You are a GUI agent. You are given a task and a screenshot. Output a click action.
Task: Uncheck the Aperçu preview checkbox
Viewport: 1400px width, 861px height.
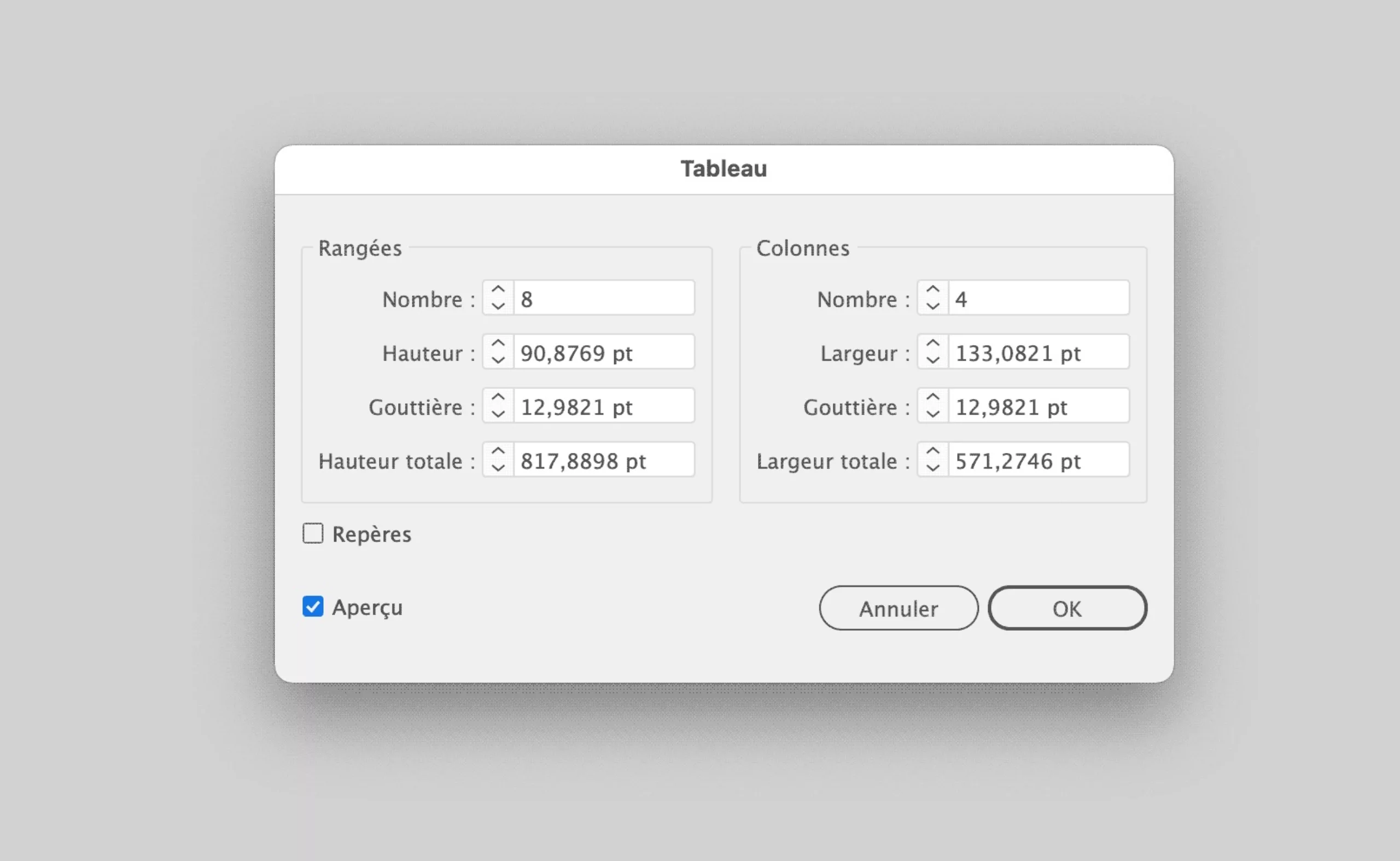(313, 607)
